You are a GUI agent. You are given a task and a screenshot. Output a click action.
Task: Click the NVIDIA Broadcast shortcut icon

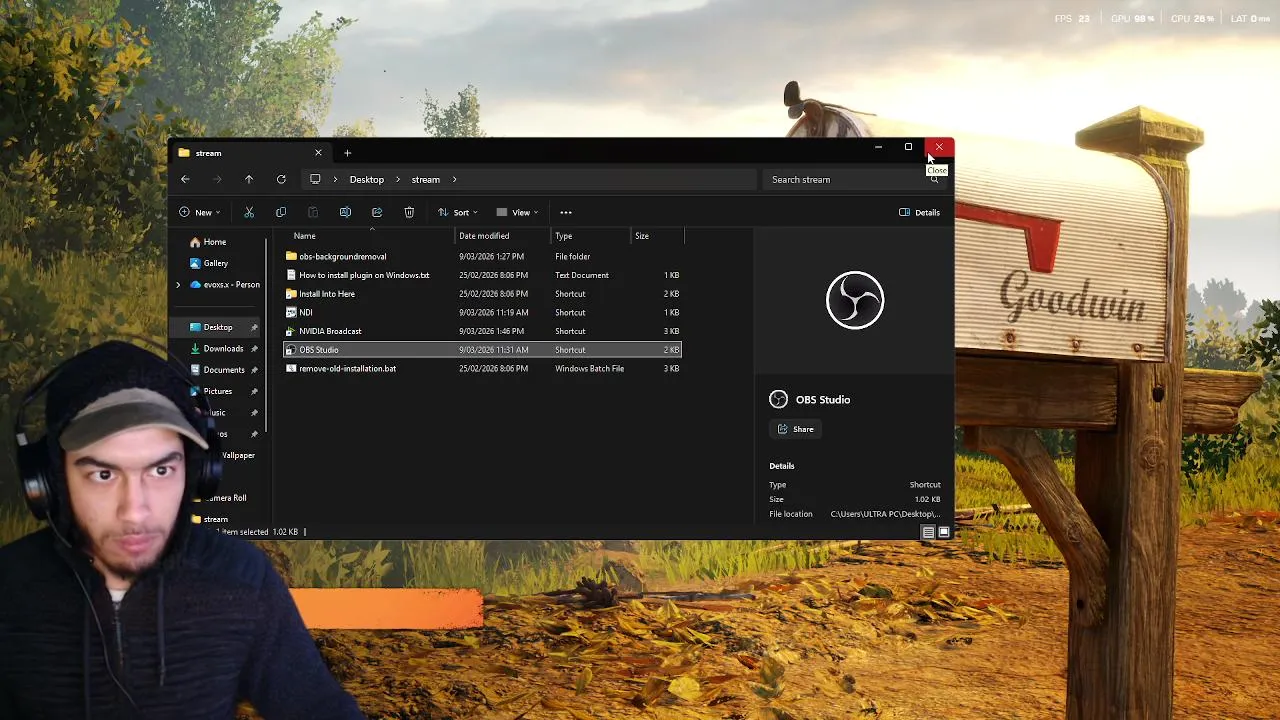coord(291,331)
